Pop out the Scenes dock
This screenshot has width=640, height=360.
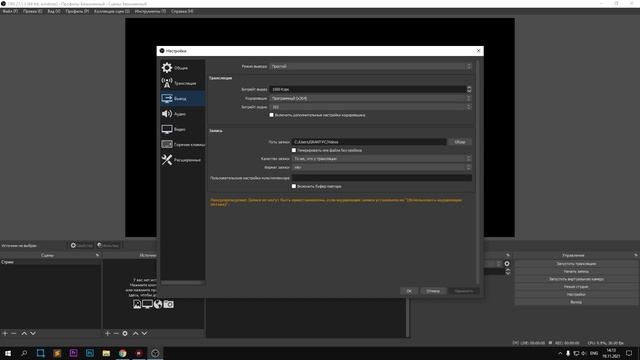pyautogui.click(x=97, y=255)
